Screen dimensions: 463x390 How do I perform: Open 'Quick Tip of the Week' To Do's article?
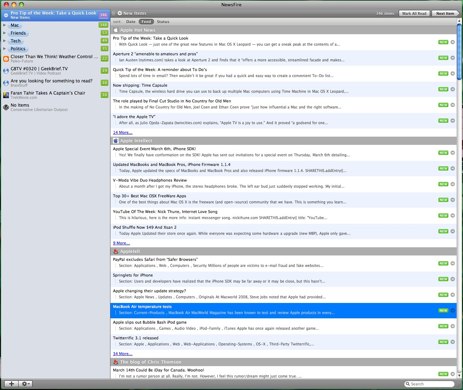(283, 73)
